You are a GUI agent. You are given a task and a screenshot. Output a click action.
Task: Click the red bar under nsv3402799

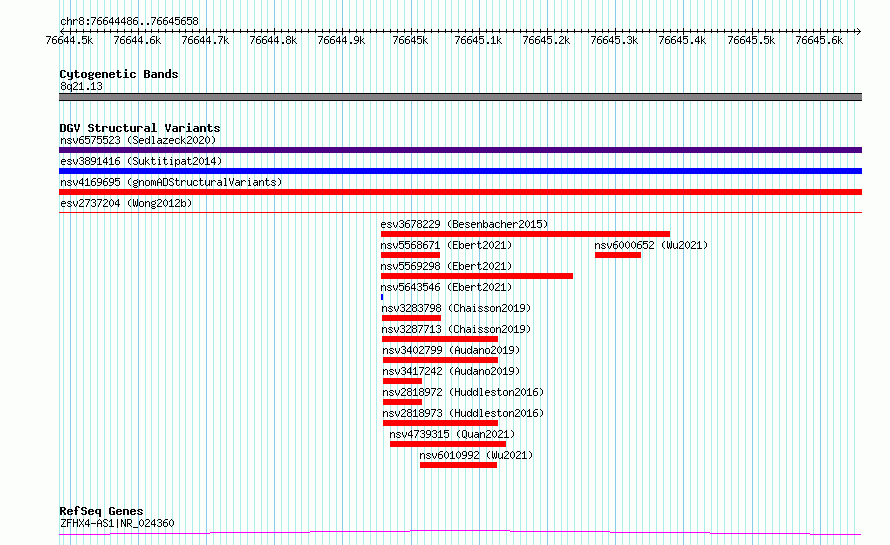tap(440, 360)
